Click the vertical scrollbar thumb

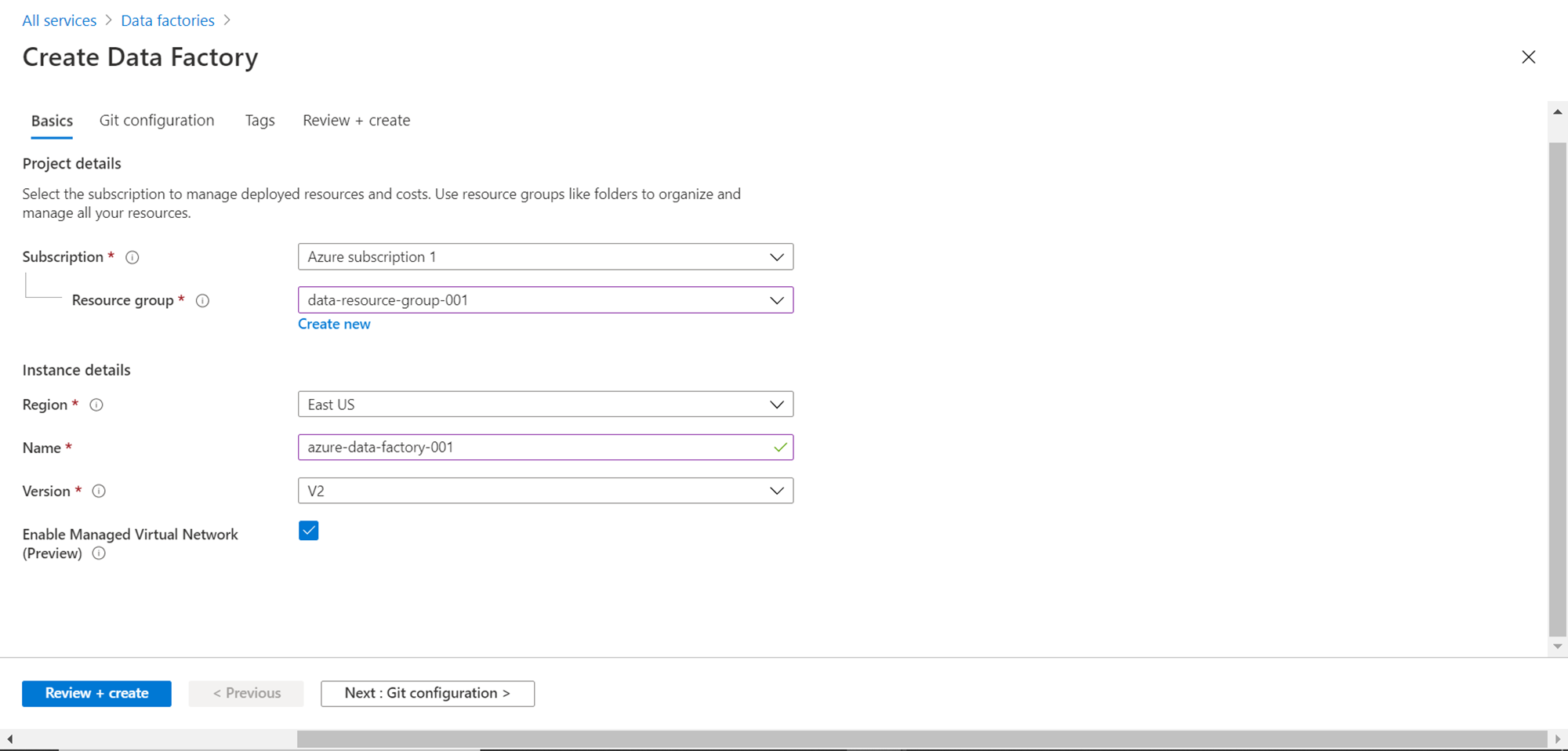(x=1558, y=390)
